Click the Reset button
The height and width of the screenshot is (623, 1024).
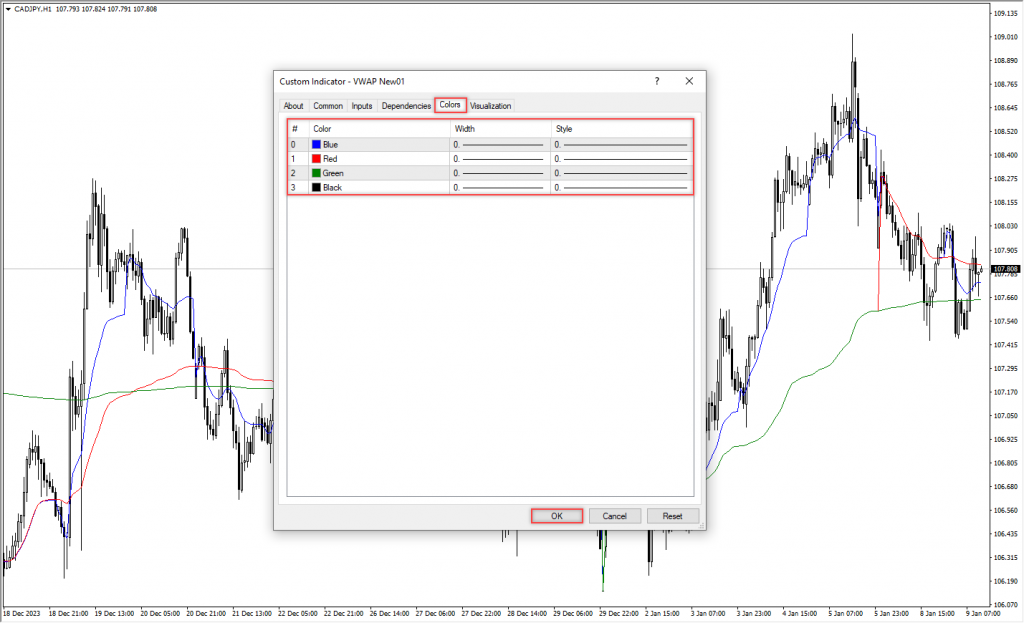[673, 516]
